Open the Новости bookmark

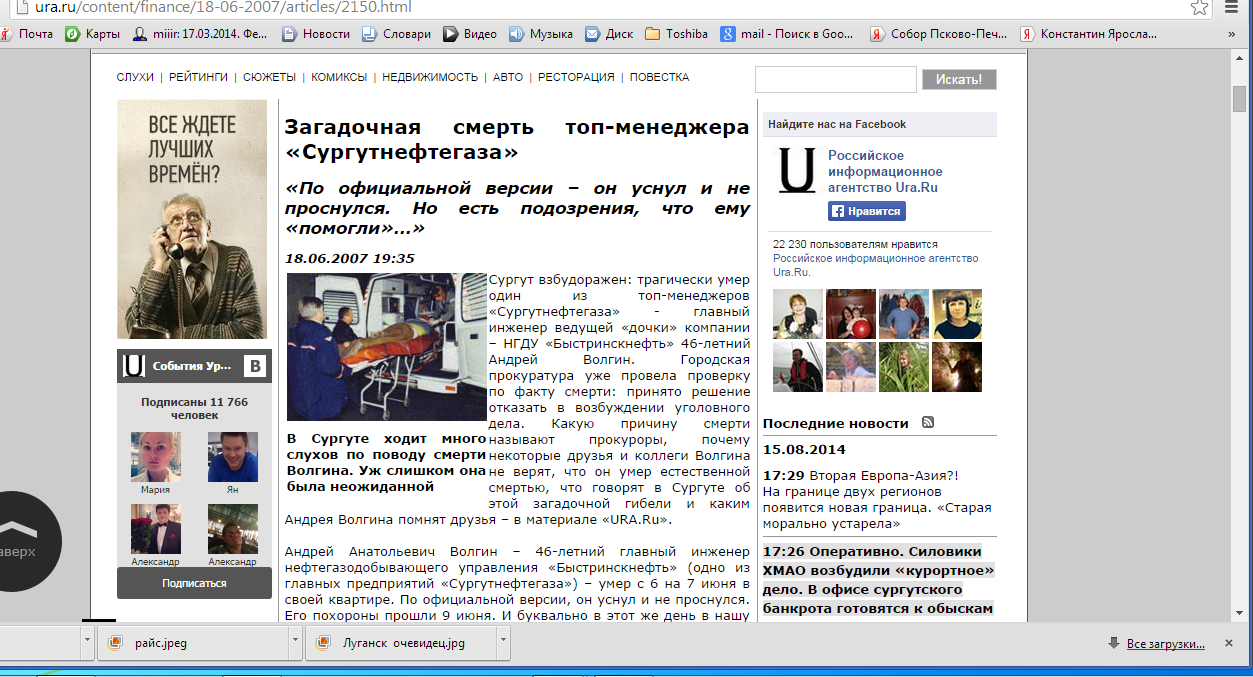(316, 33)
